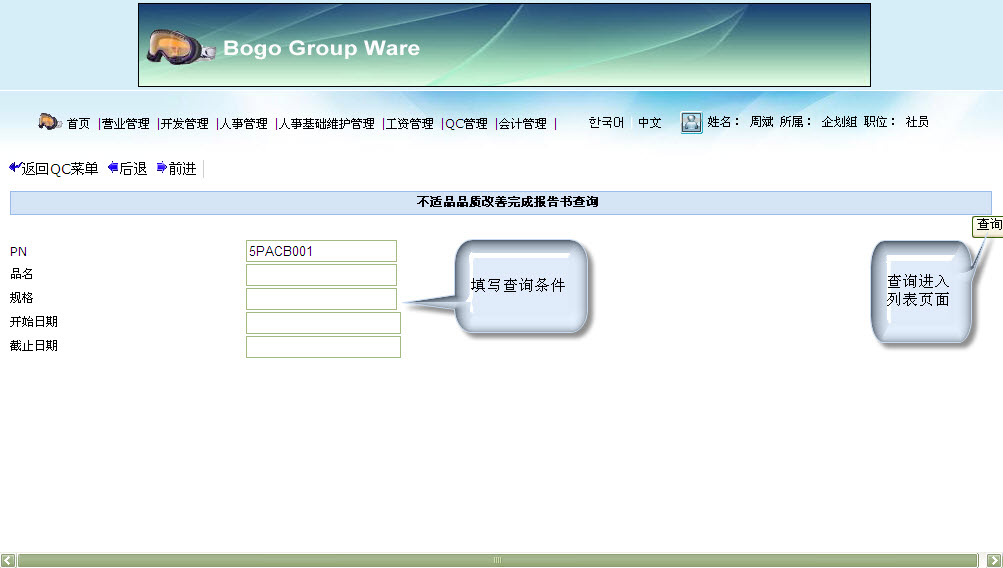
Task: Open the 开发管理 menu
Action: (184, 124)
